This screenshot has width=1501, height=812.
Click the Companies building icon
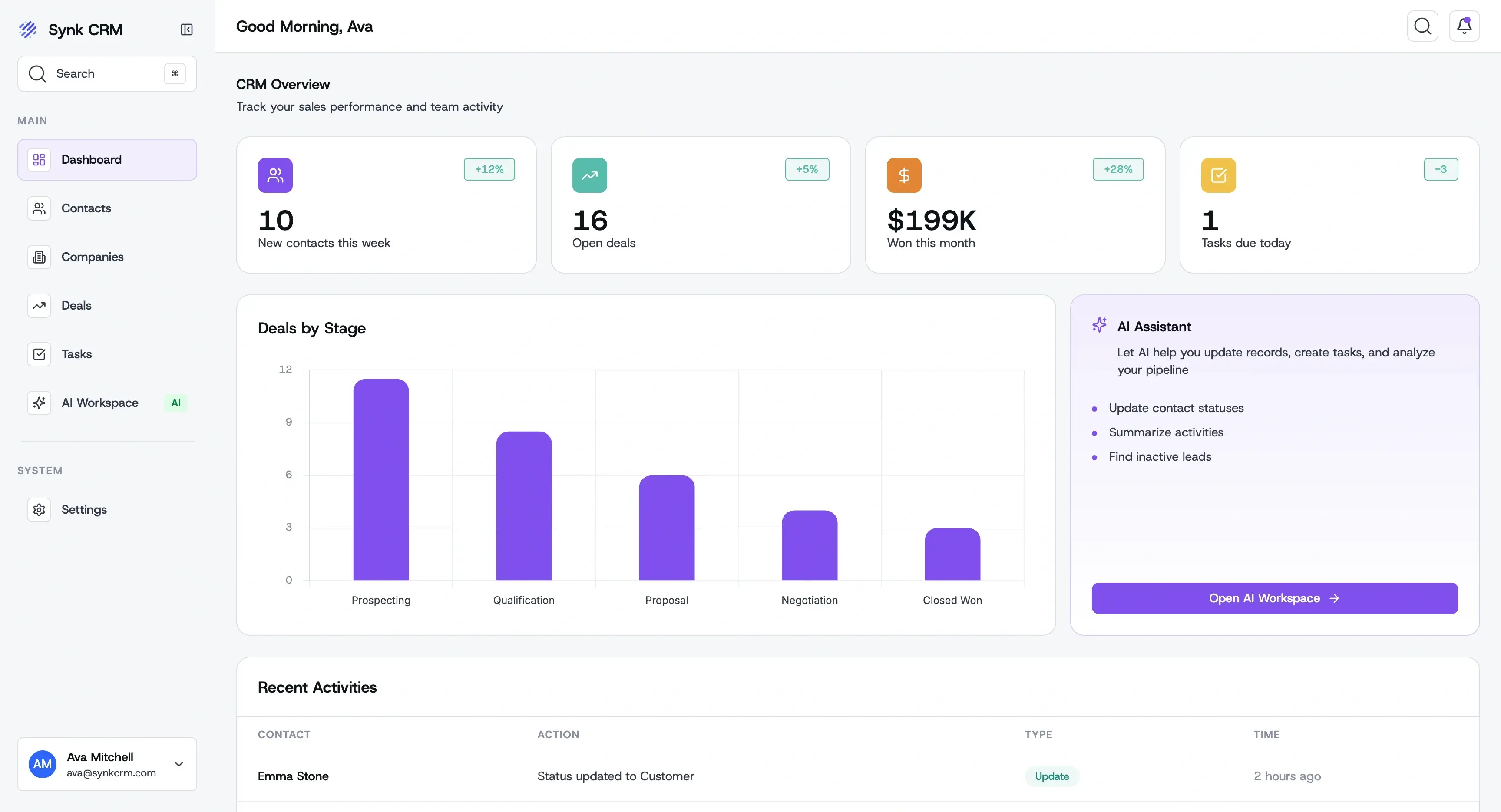click(x=39, y=256)
